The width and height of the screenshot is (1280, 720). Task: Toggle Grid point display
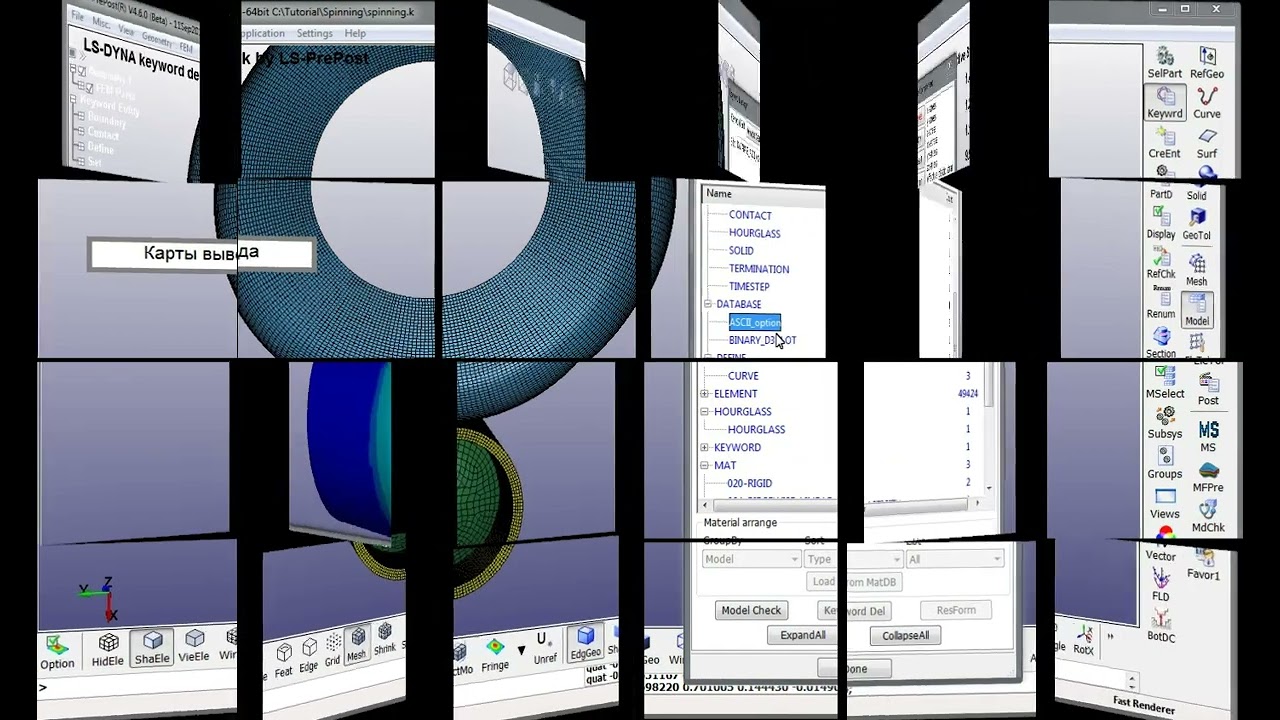coord(333,650)
